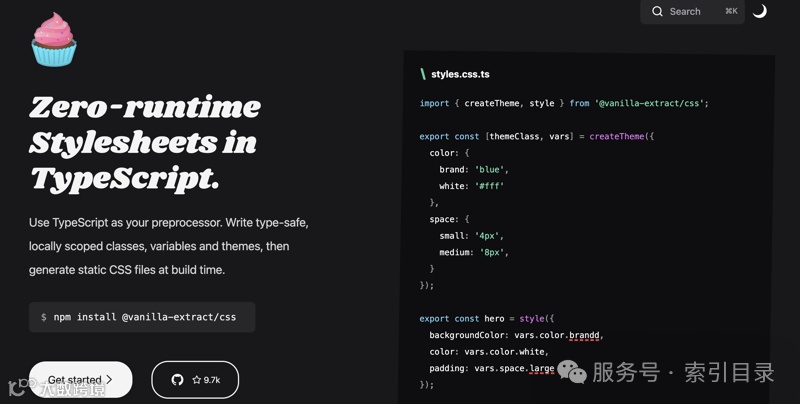Click the 'Use TypeScript as your preprocessor' paragraph
Image resolution: width=800 pixels, height=404 pixels.
tap(168, 246)
